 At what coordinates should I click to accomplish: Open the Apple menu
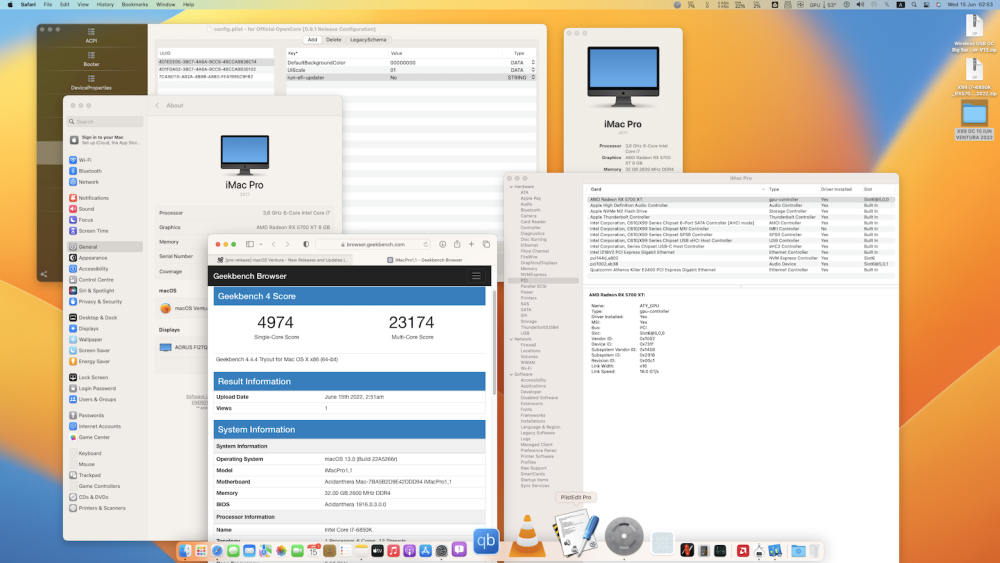10,4
